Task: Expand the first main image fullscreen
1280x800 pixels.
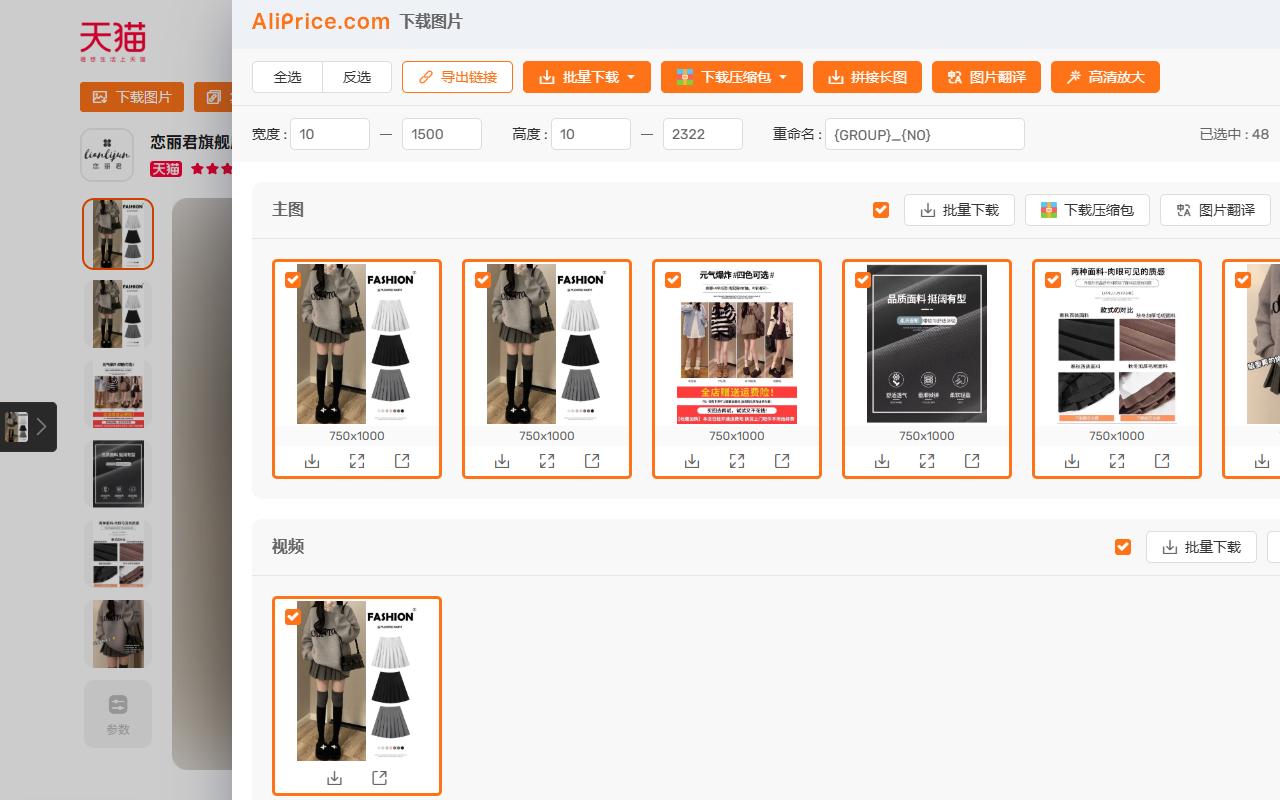Action: [x=357, y=461]
